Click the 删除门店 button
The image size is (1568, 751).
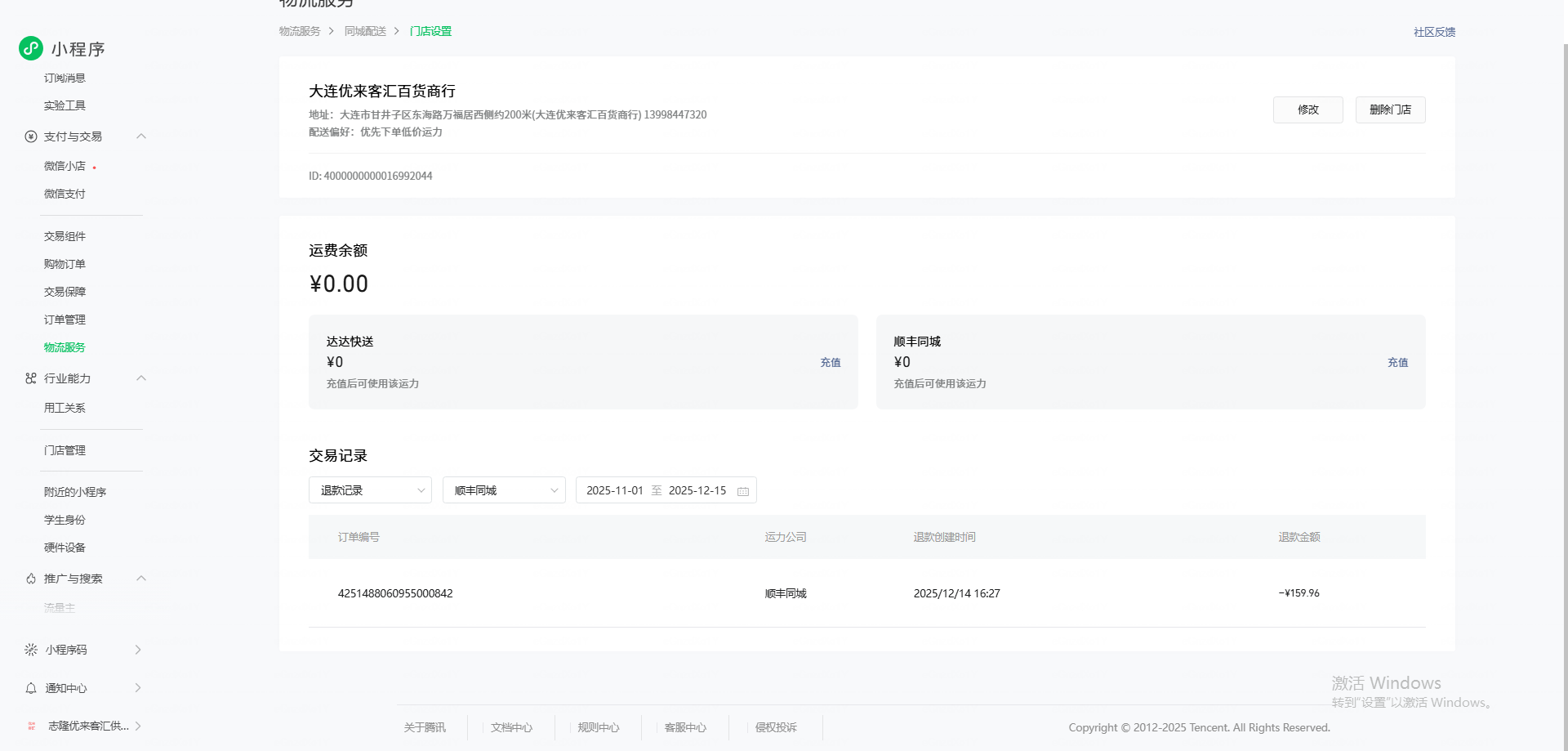(1391, 110)
